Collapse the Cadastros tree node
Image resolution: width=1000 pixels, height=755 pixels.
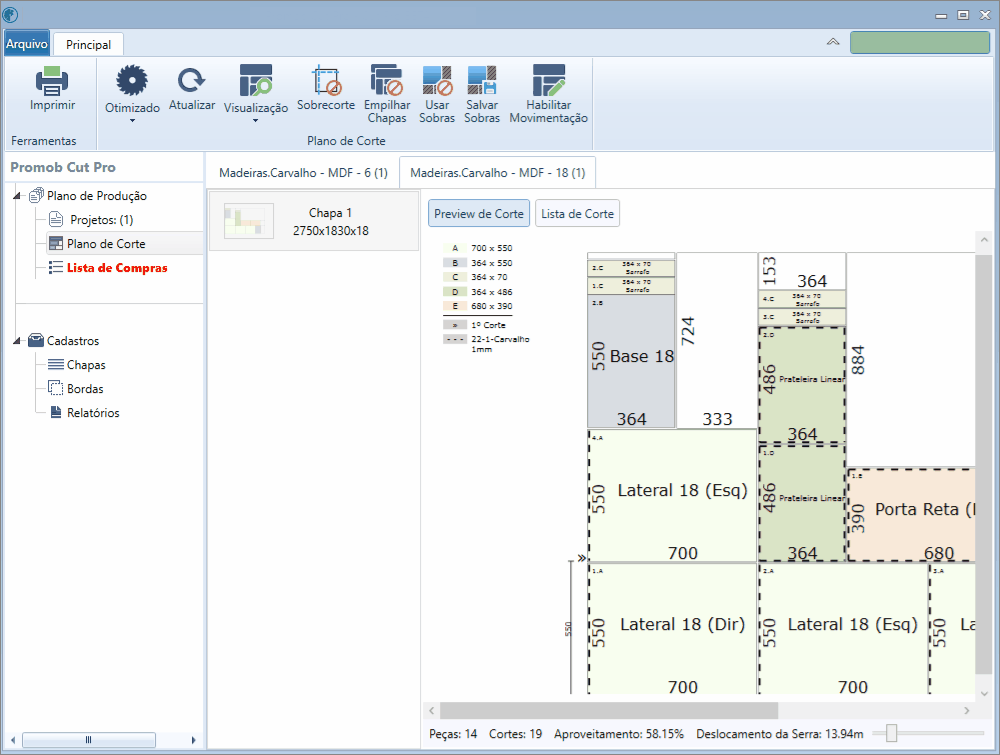17,341
